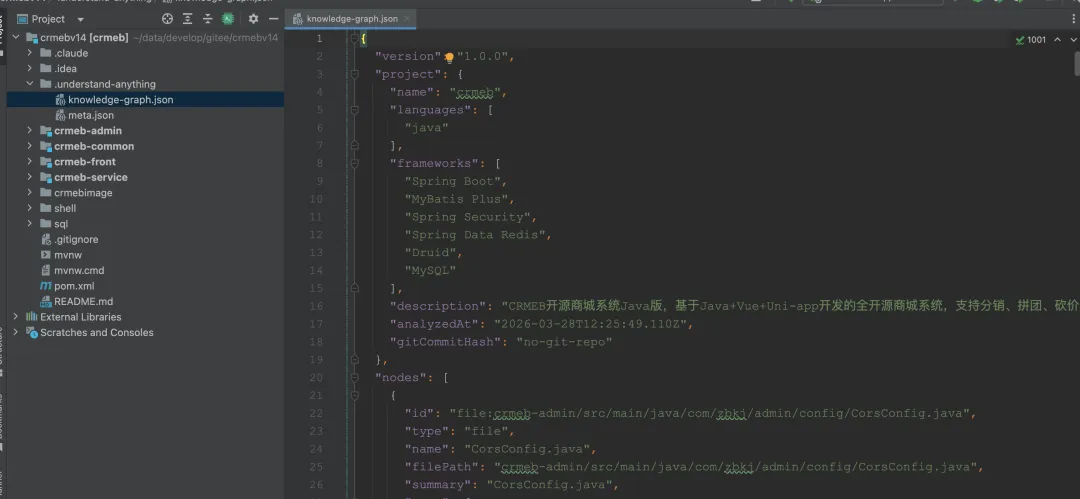
Task: Select opened file via the crosshair locate icon
Action: [x=167, y=19]
